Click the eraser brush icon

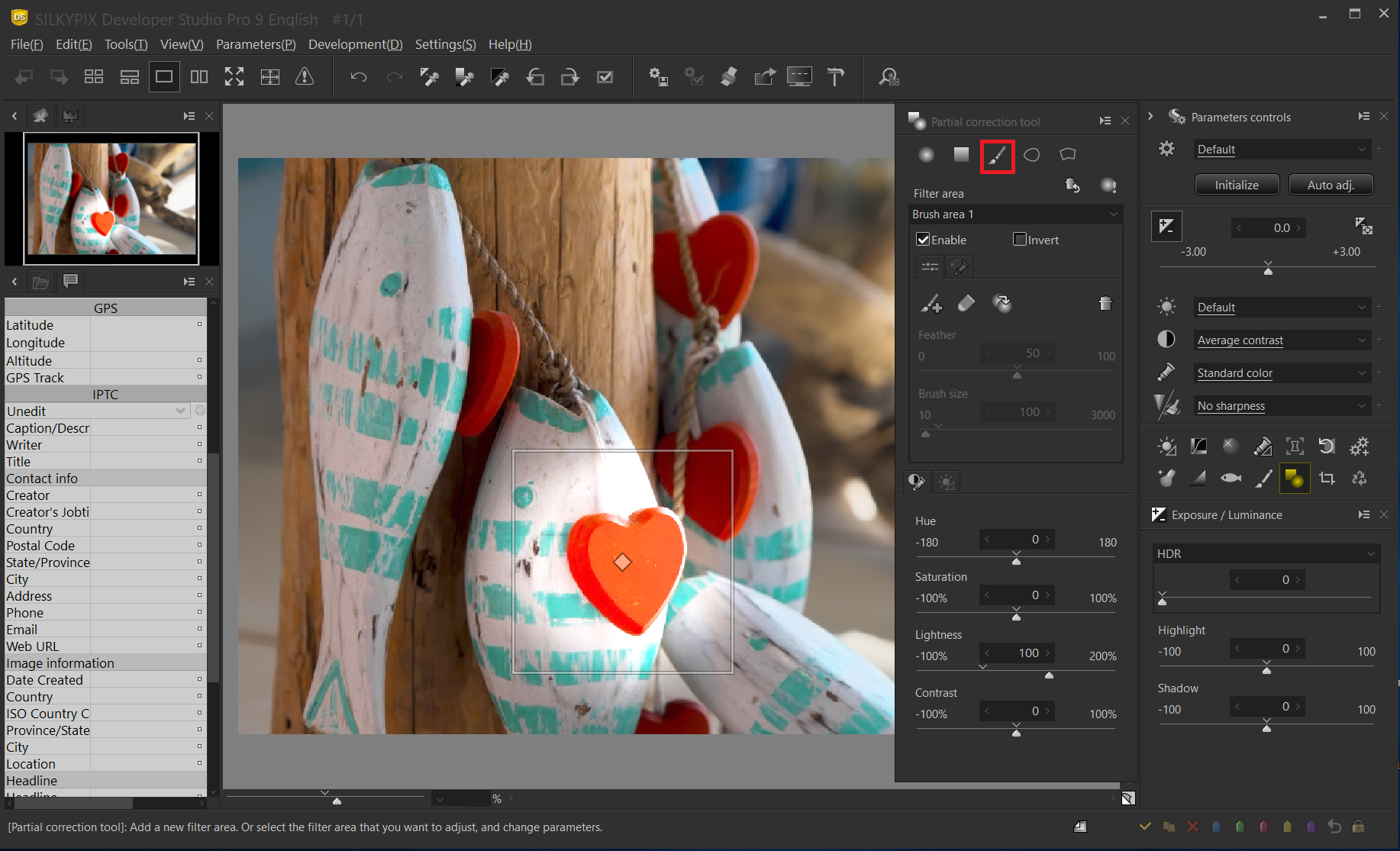pos(966,304)
